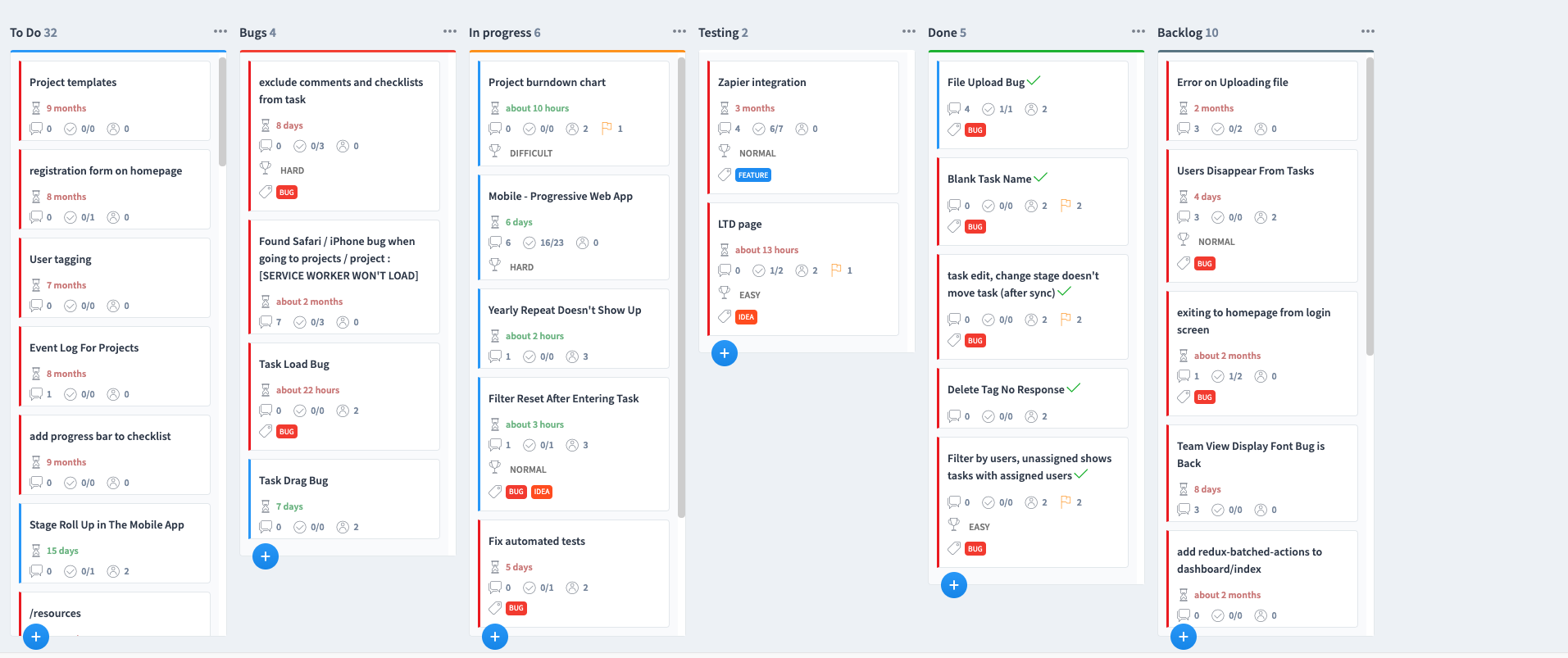Add a new task in Done column
1568x658 pixels.
[954, 585]
